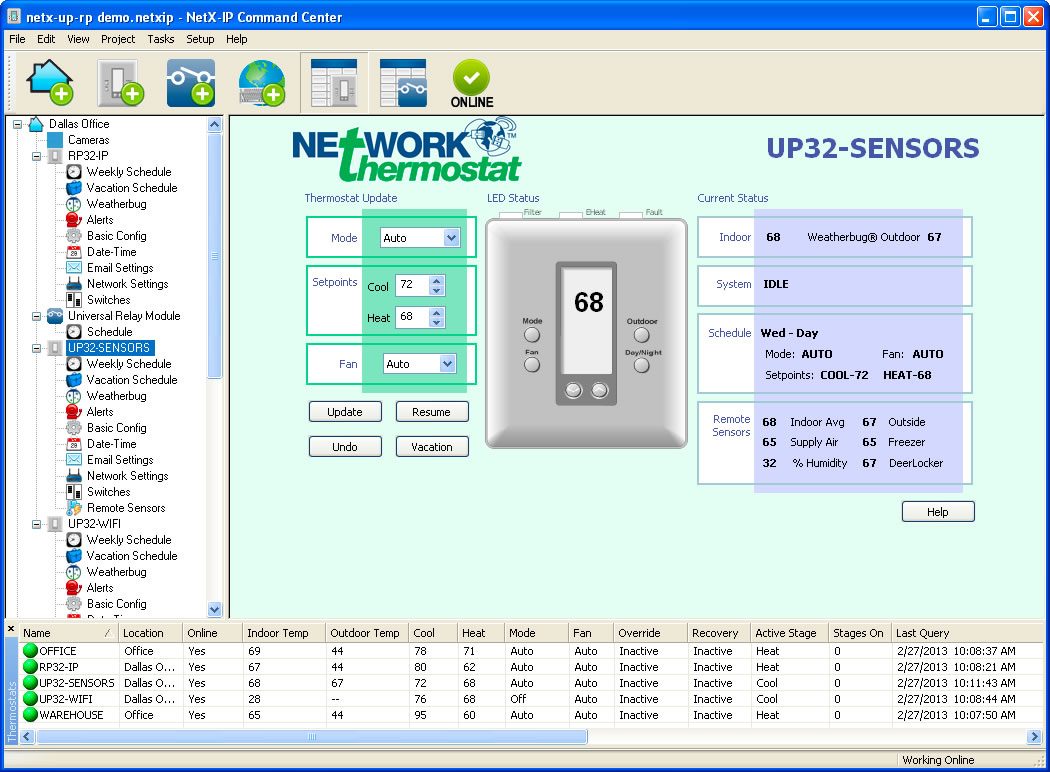The height and width of the screenshot is (772, 1050).
Task: Click the green status dot for WAREHOUSE
Action: [30, 714]
